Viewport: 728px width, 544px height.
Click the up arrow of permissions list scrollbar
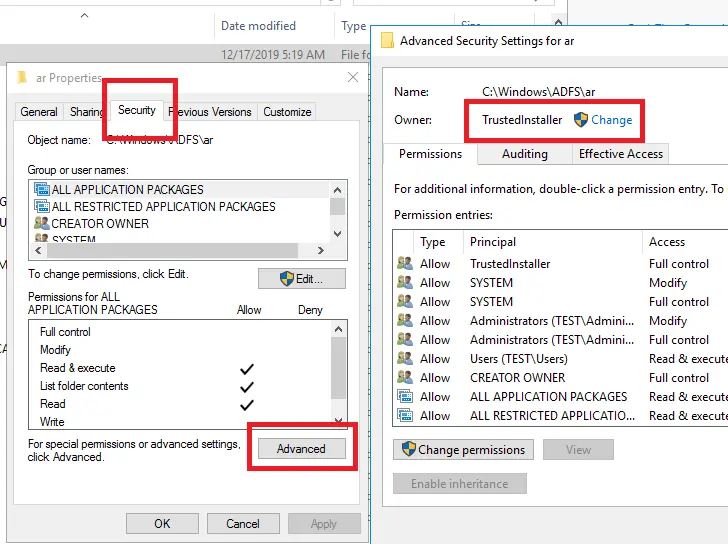pos(338,329)
